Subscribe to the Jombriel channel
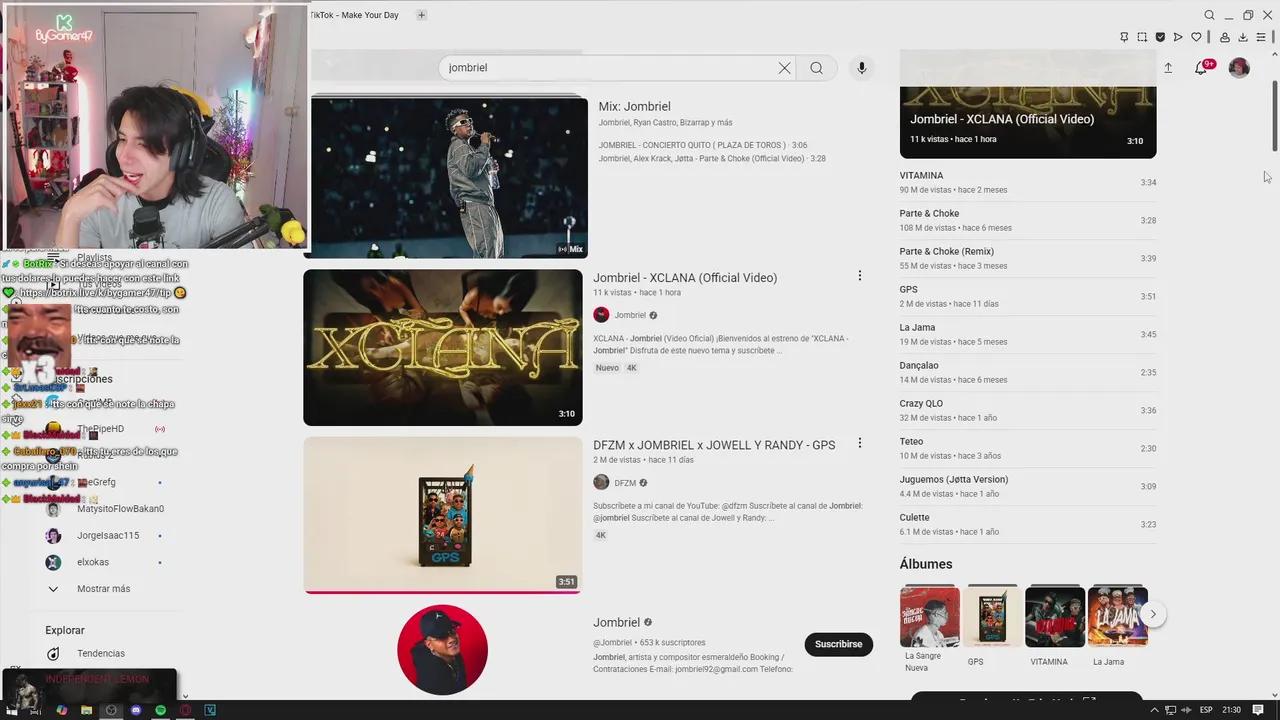The height and width of the screenshot is (720, 1280). (x=838, y=644)
